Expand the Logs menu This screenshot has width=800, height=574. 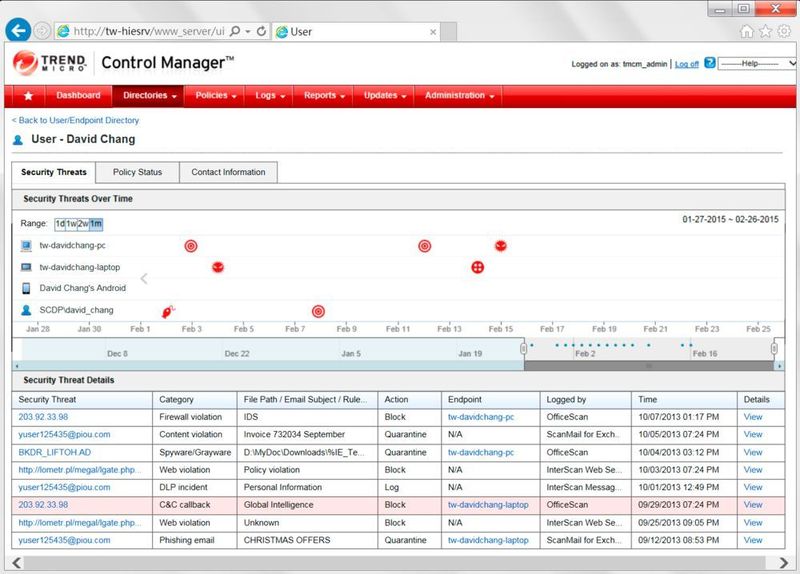269,96
